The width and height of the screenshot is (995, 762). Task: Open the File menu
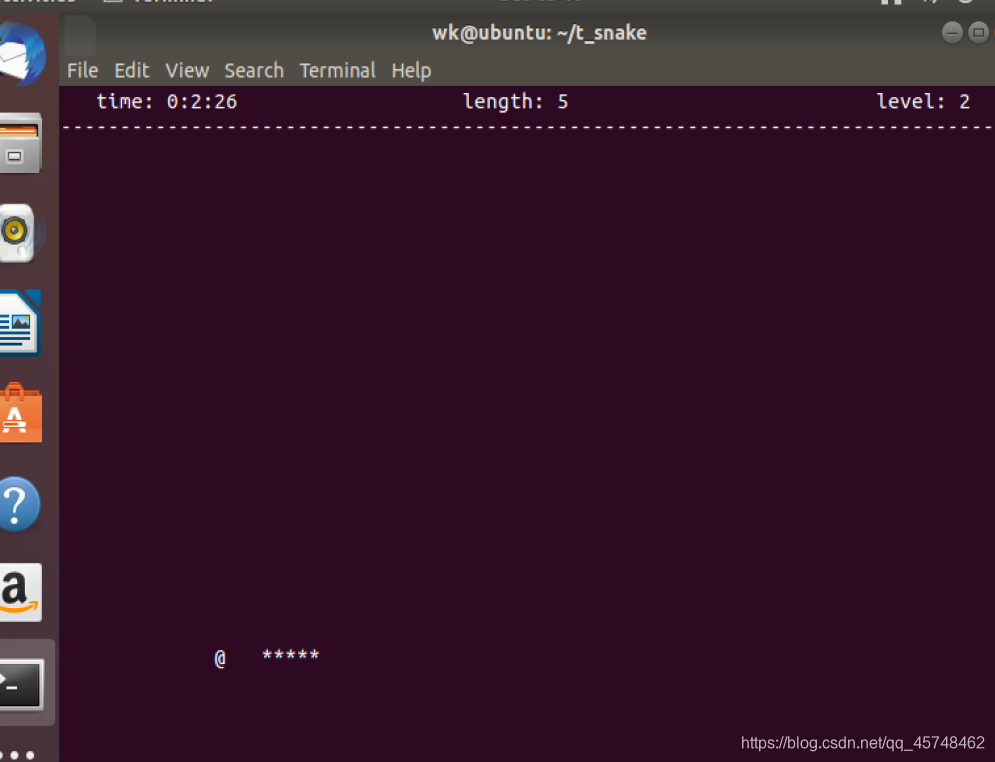click(82, 70)
